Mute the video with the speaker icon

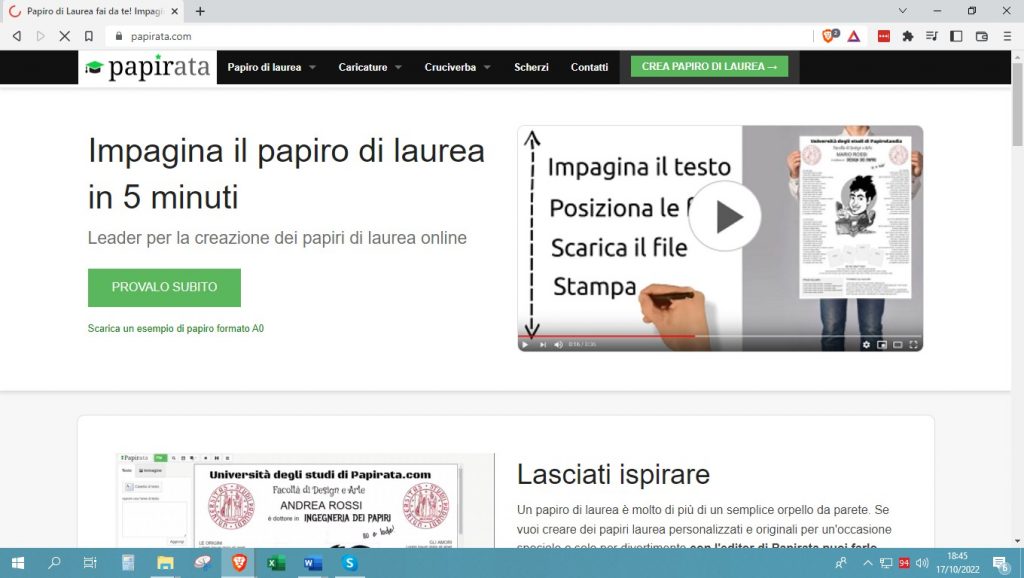point(557,344)
